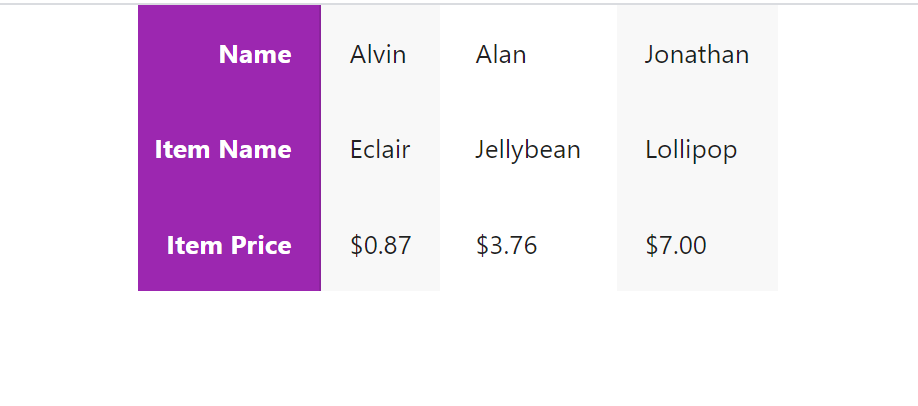918x406 pixels.
Task: Click the Name row header
Action: coord(255,54)
